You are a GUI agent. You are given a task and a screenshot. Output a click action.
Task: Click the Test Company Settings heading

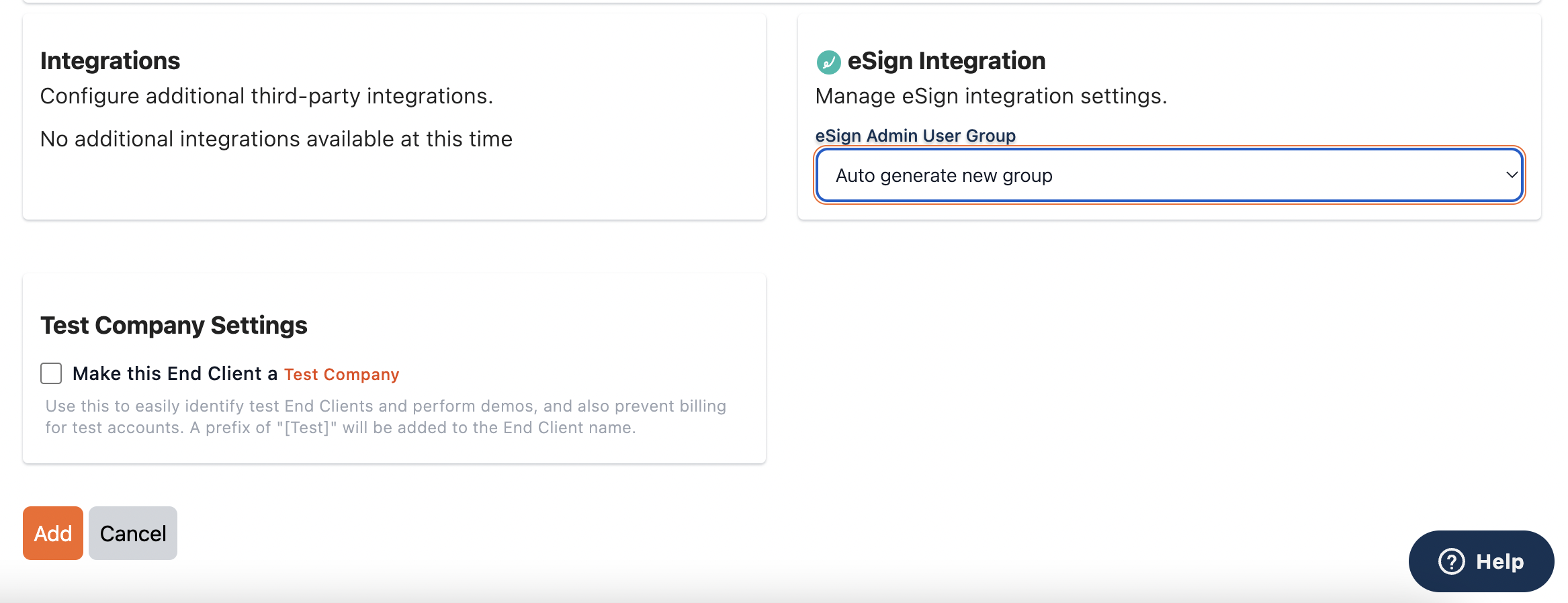pyautogui.click(x=174, y=326)
